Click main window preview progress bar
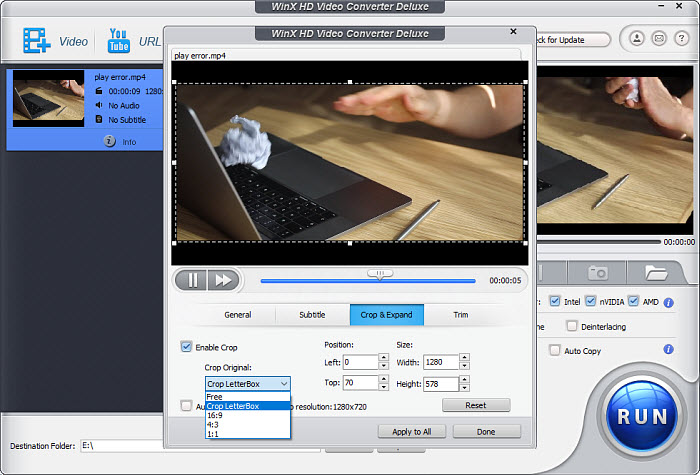 pyautogui.click(x=598, y=242)
